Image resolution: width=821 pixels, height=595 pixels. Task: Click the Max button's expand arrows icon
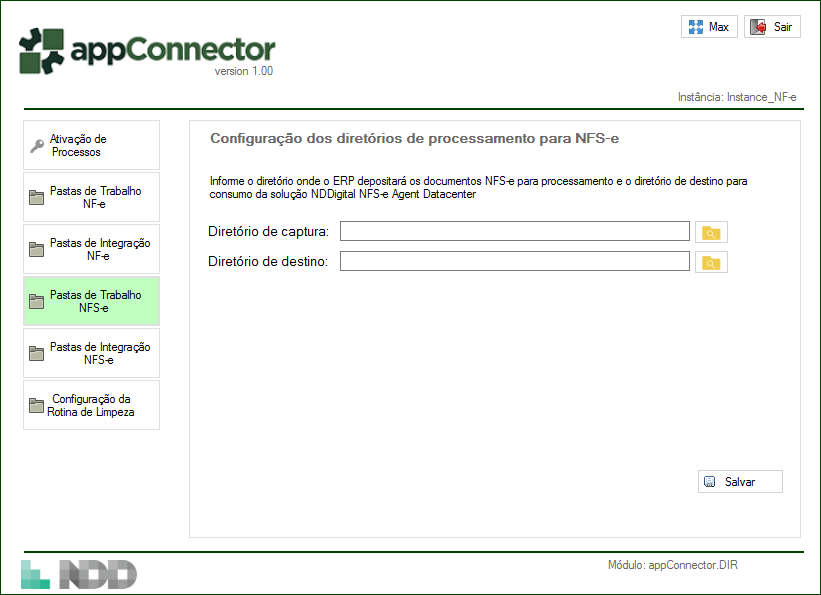point(696,27)
